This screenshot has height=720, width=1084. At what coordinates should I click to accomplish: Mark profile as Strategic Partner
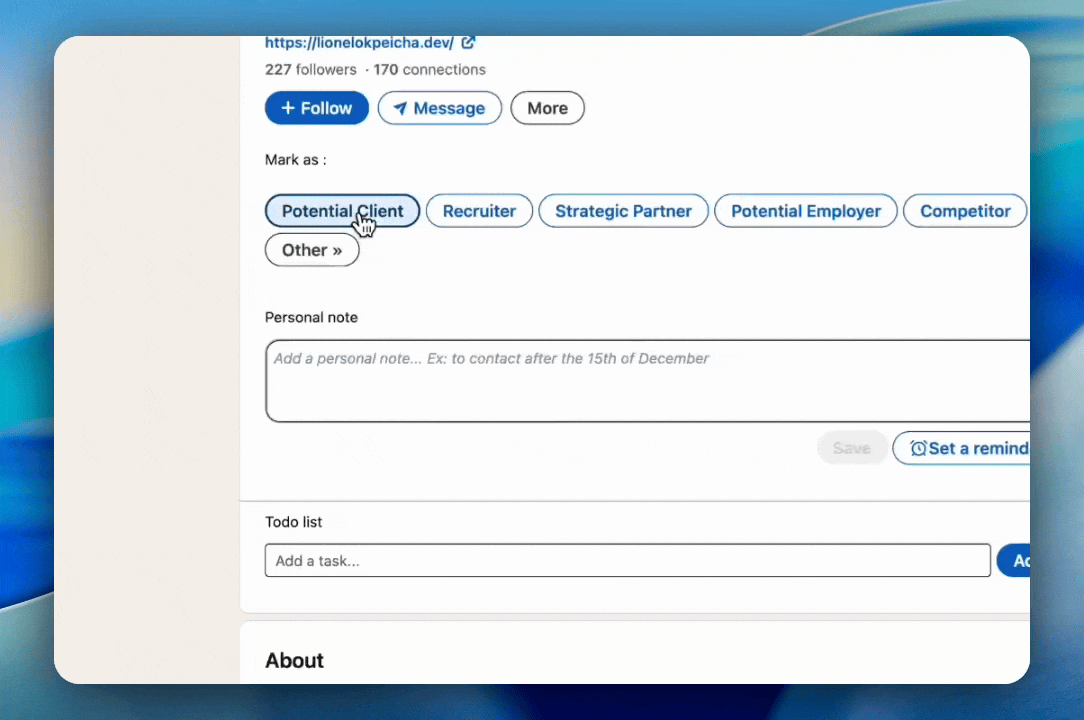point(623,211)
